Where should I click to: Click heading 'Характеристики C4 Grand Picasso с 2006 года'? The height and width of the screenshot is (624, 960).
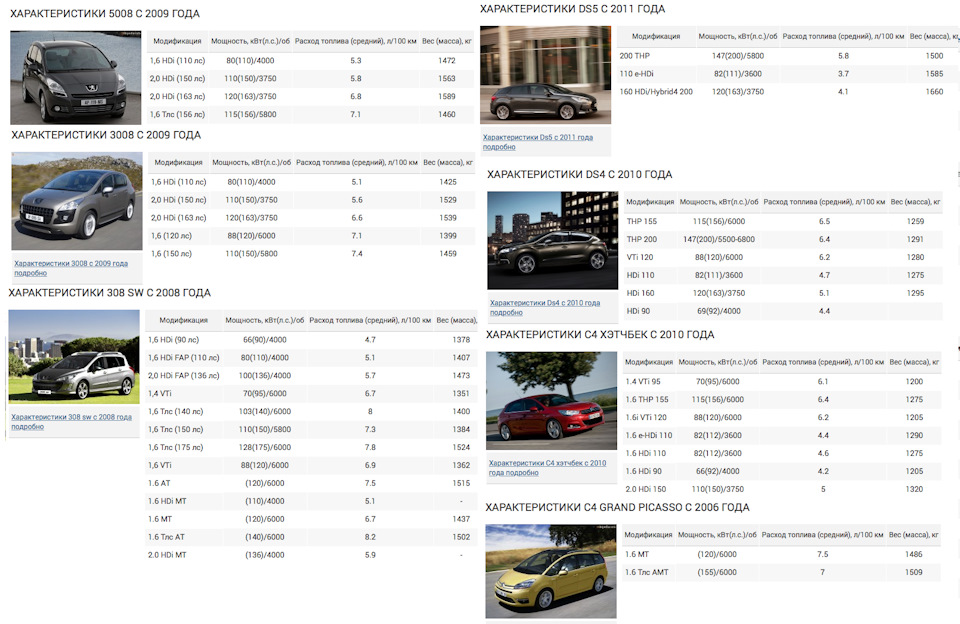[617, 507]
